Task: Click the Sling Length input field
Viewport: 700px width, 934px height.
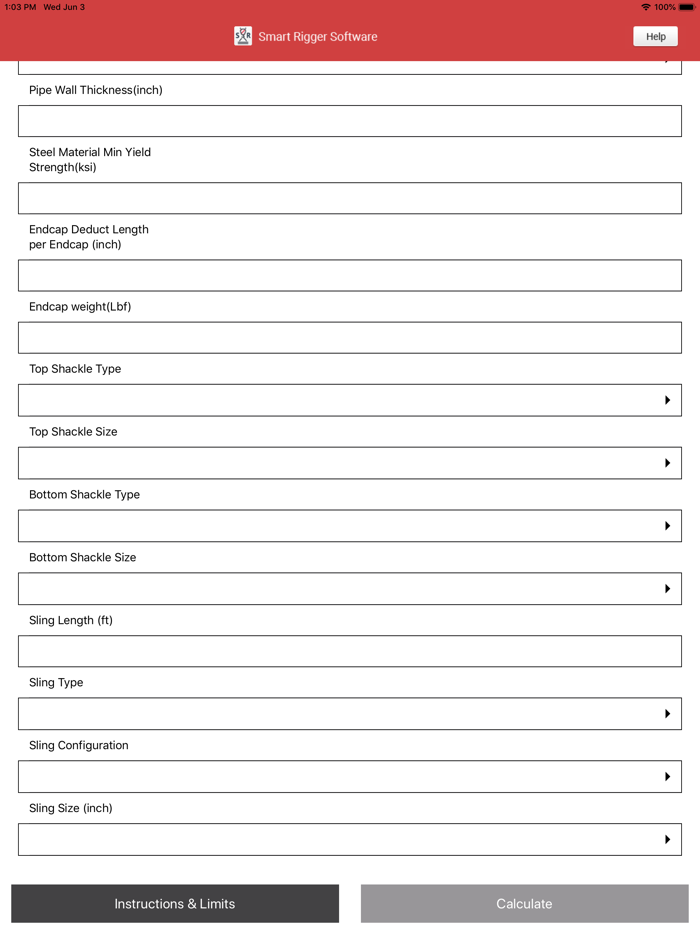Action: click(x=350, y=651)
